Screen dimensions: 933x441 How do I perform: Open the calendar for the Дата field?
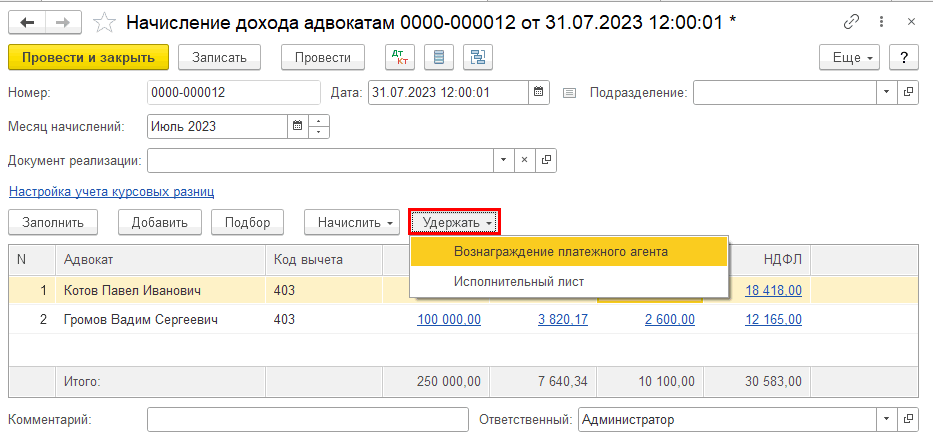[539, 93]
